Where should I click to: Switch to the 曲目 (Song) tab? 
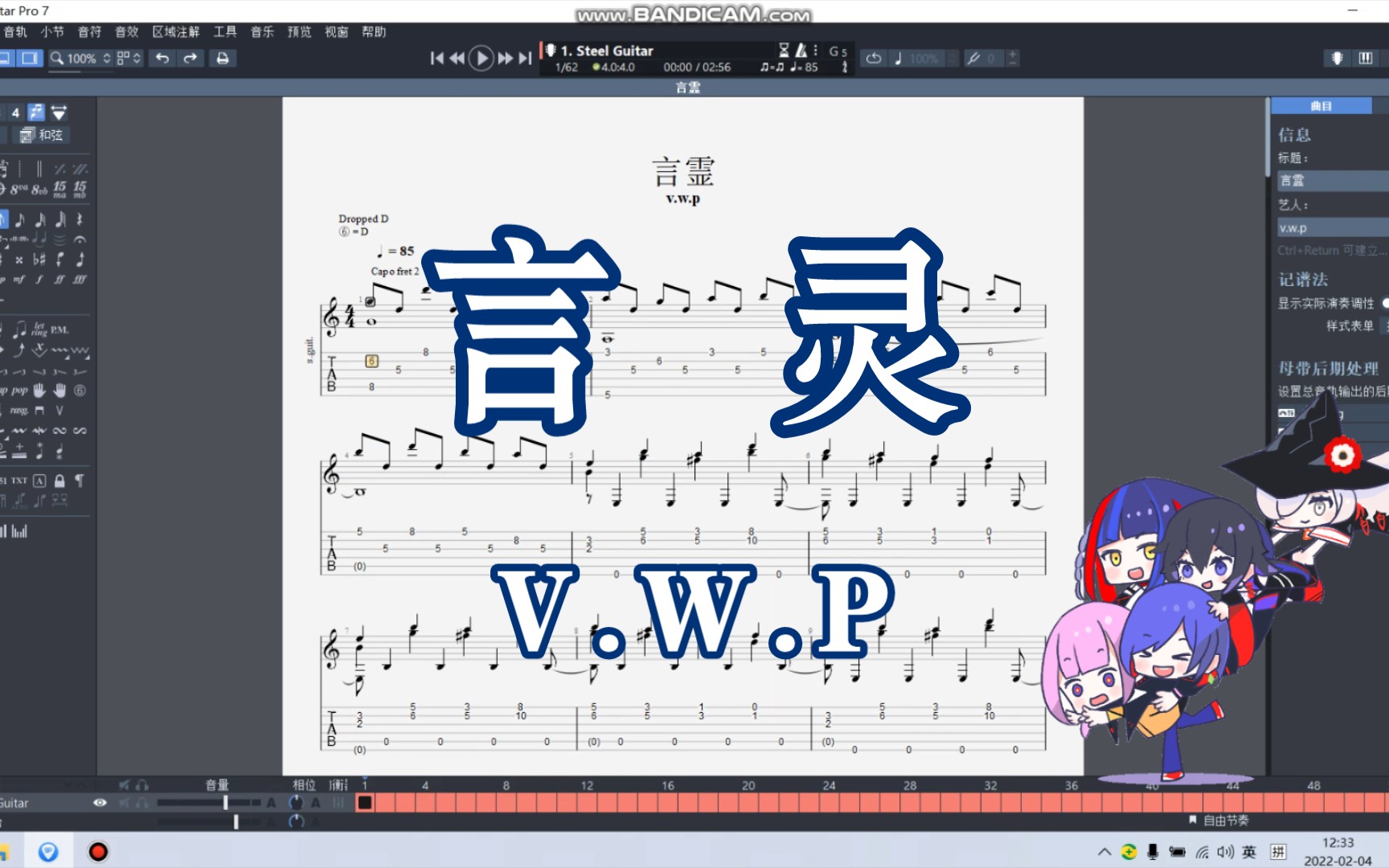tap(1321, 106)
